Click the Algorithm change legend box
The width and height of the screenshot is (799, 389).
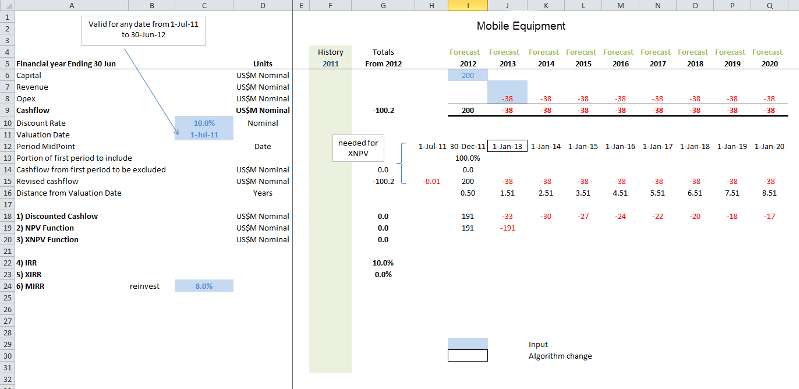click(468, 355)
